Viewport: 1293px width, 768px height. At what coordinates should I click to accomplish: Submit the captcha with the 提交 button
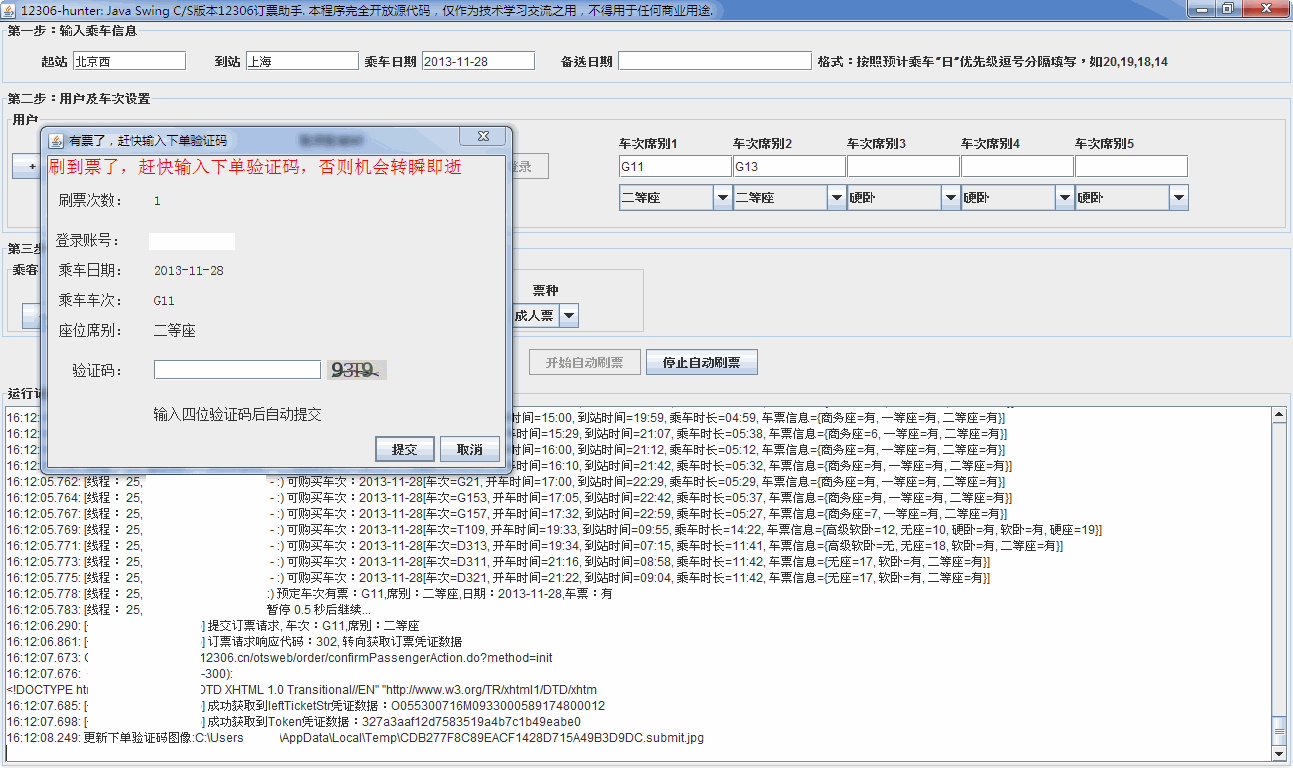404,450
